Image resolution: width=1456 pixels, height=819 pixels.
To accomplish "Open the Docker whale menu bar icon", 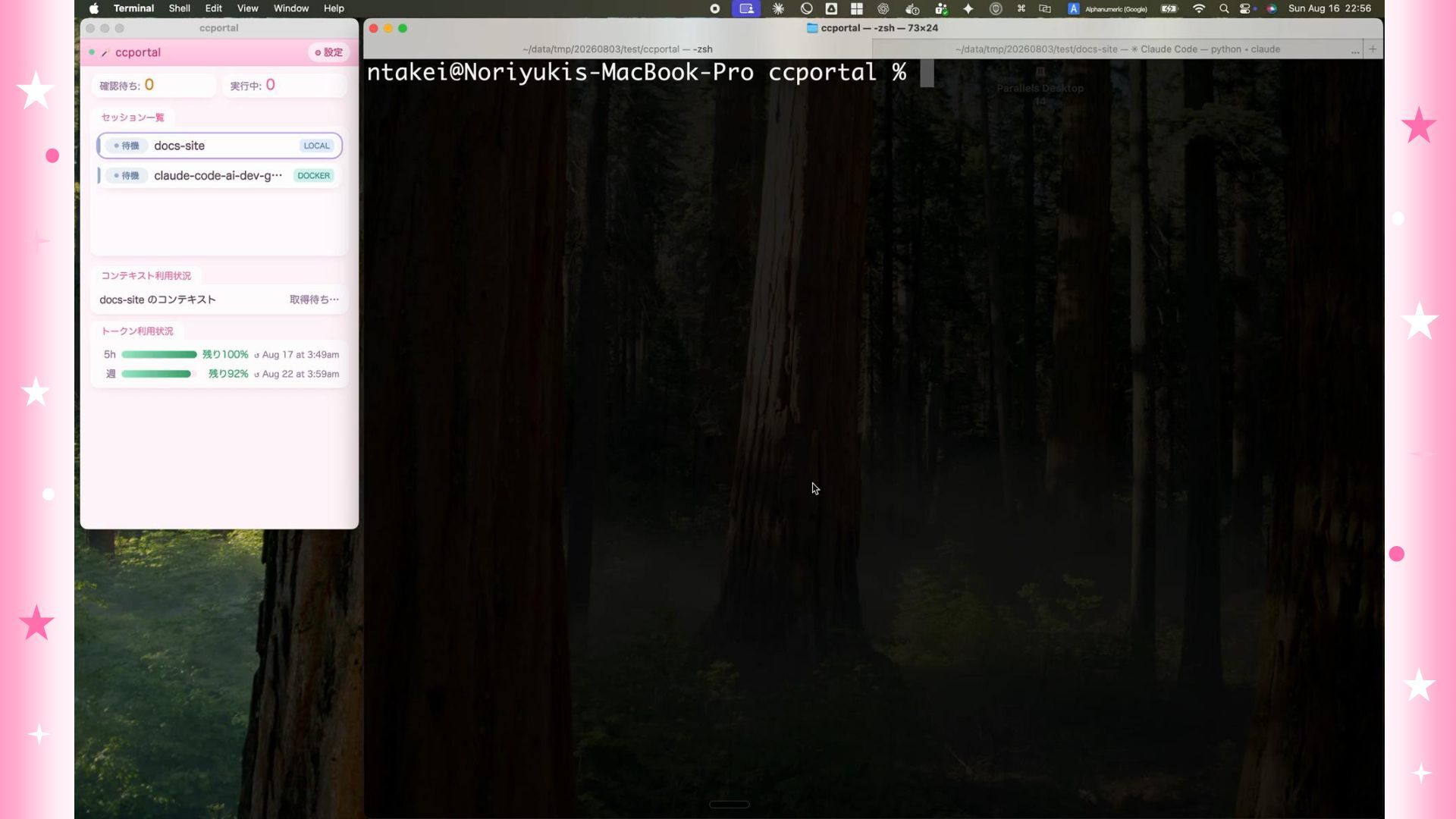I will pyautogui.click(x=912, y=8).
